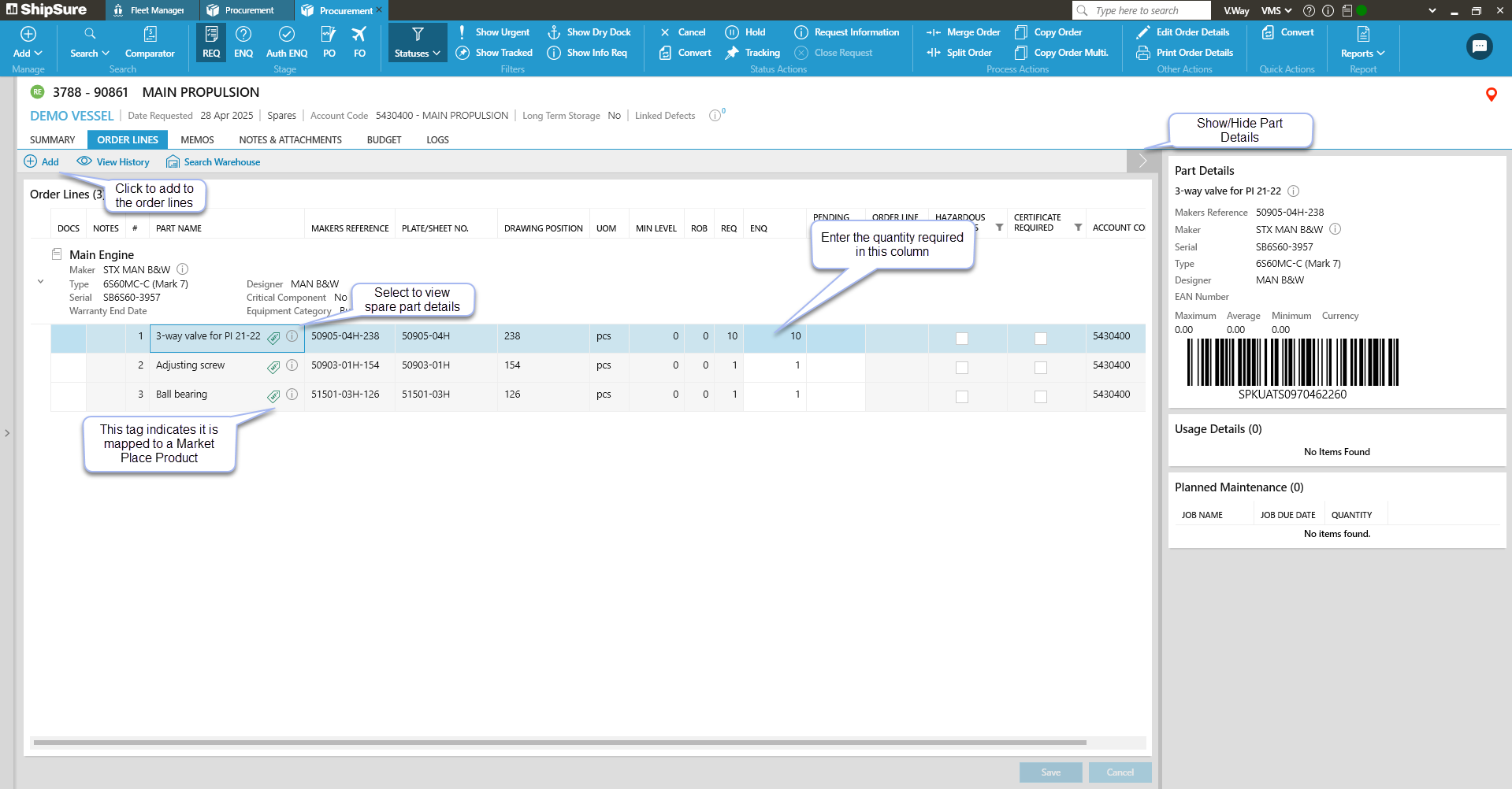Click the Search Warehouse link
The width and height of the screenshot is (1512, 789).
point(221,162)
